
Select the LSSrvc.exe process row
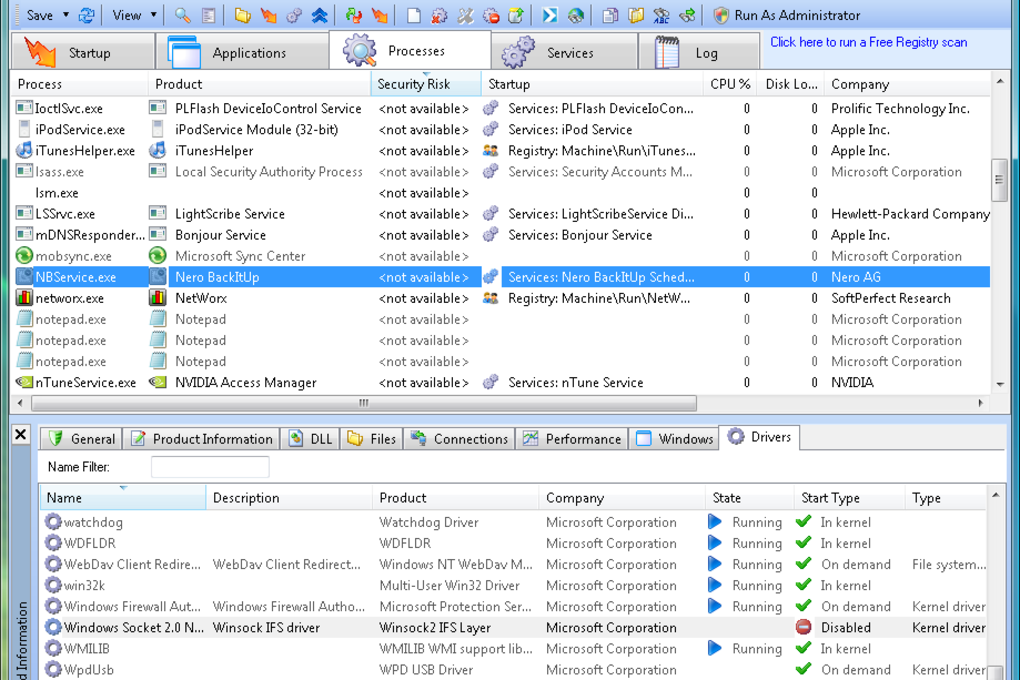click(501, 213)
